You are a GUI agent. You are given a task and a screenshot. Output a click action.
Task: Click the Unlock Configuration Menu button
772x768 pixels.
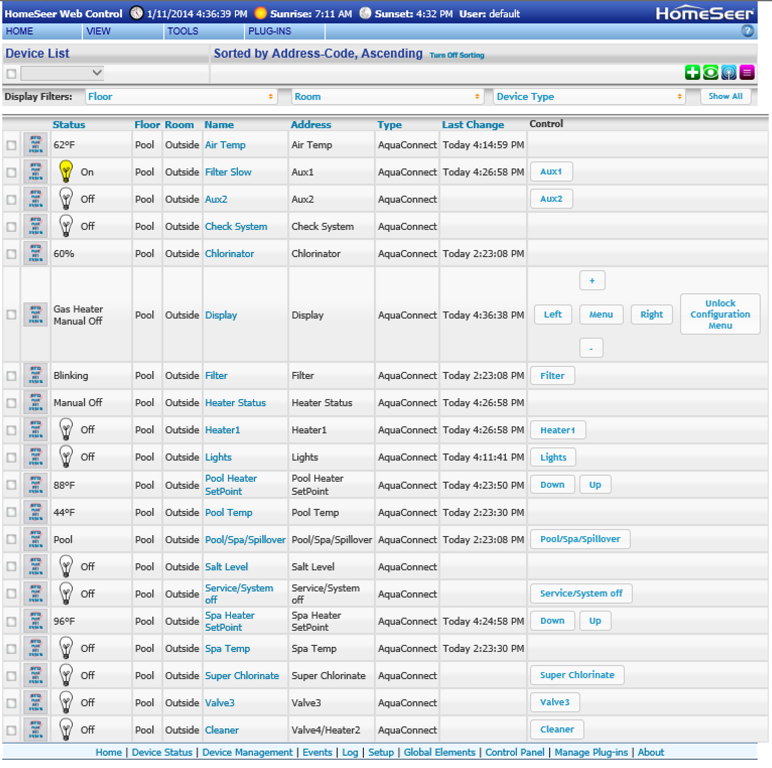720,314
